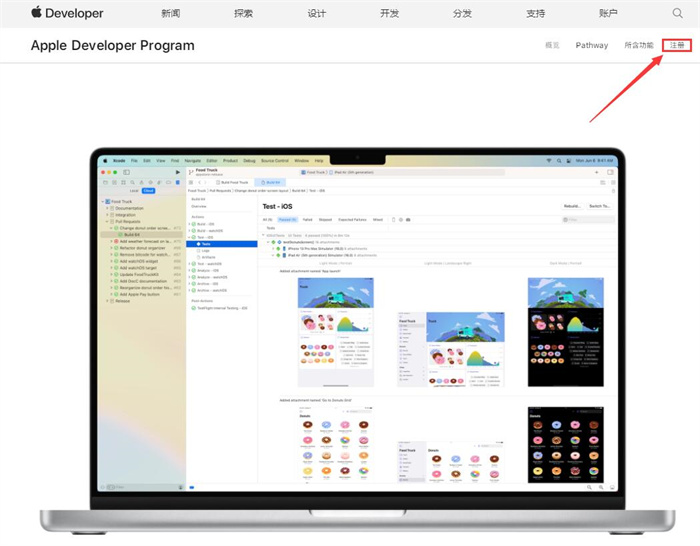Open the 账户 navigation item

[x=608, y=13]
